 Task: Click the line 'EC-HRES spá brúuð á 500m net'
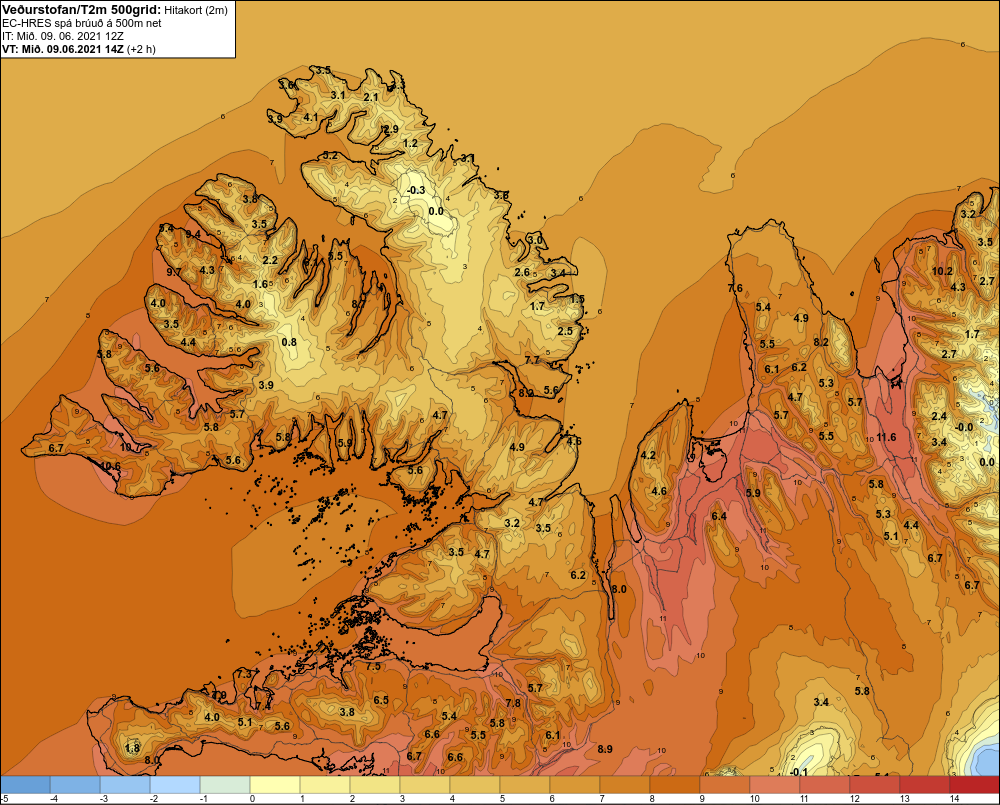click(82, 23)
